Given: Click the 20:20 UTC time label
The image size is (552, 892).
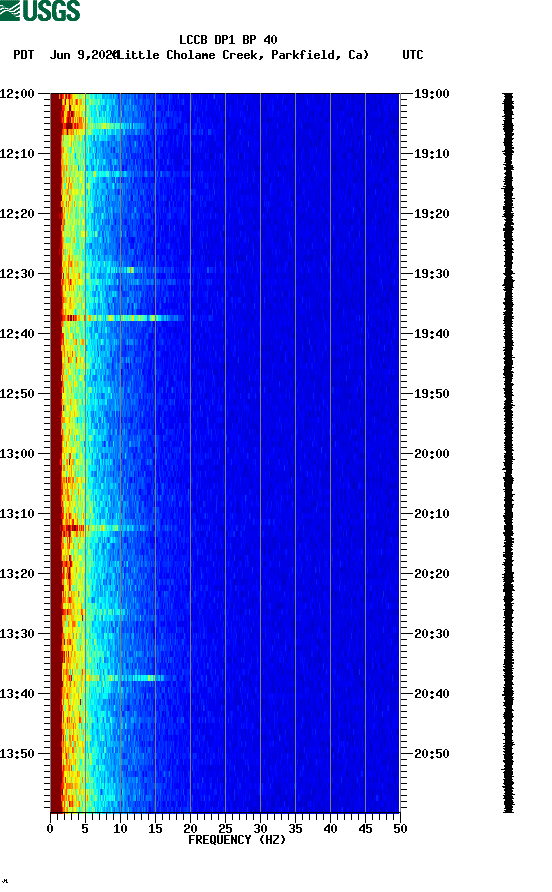Looking at the screenshot, I should (x=431, y=574).
